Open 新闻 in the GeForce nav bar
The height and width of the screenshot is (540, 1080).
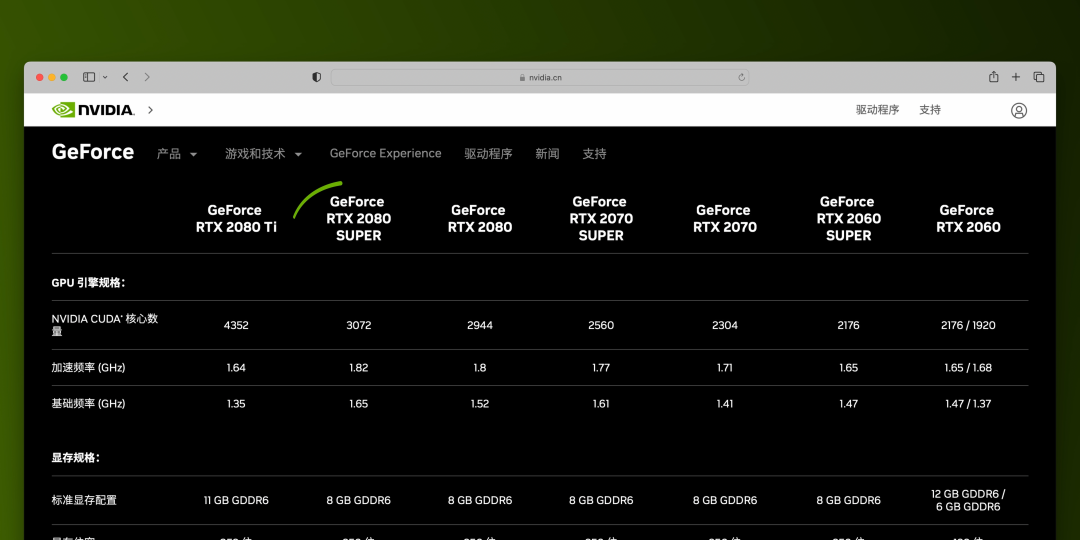548,154
